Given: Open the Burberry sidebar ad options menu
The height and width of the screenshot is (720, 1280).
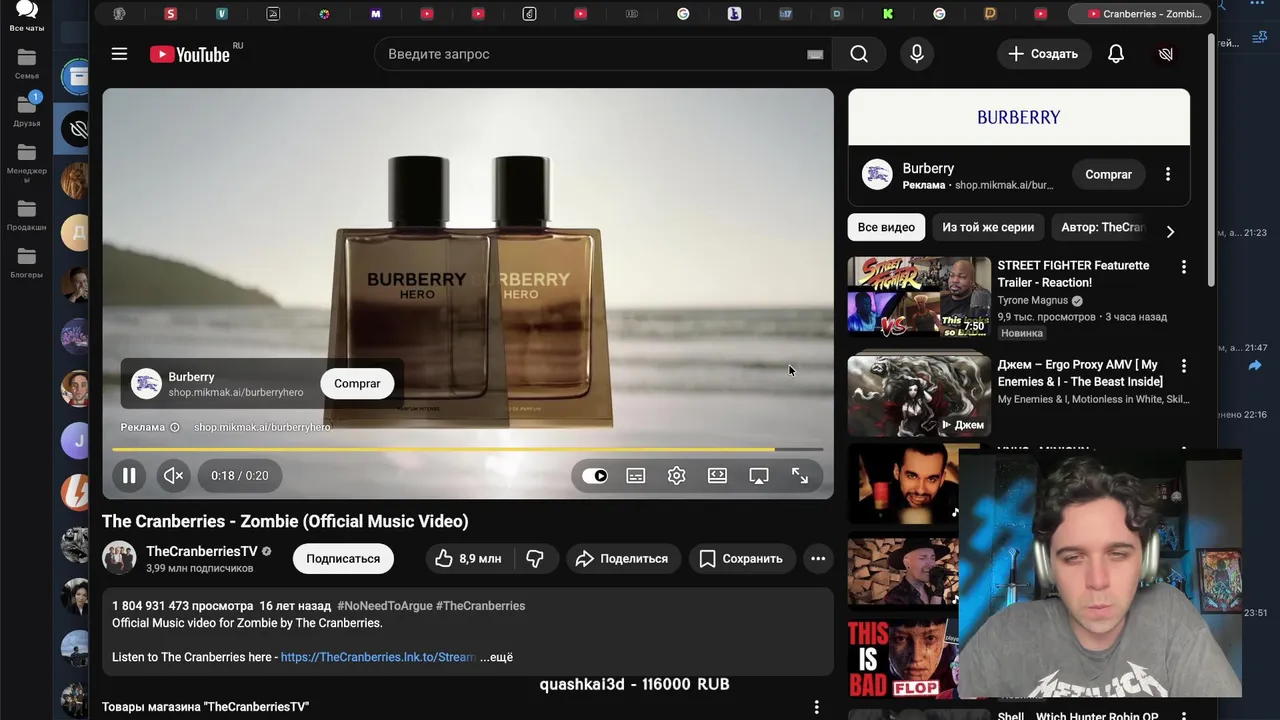Looking at the screenshot, I should pos(1168,174).
